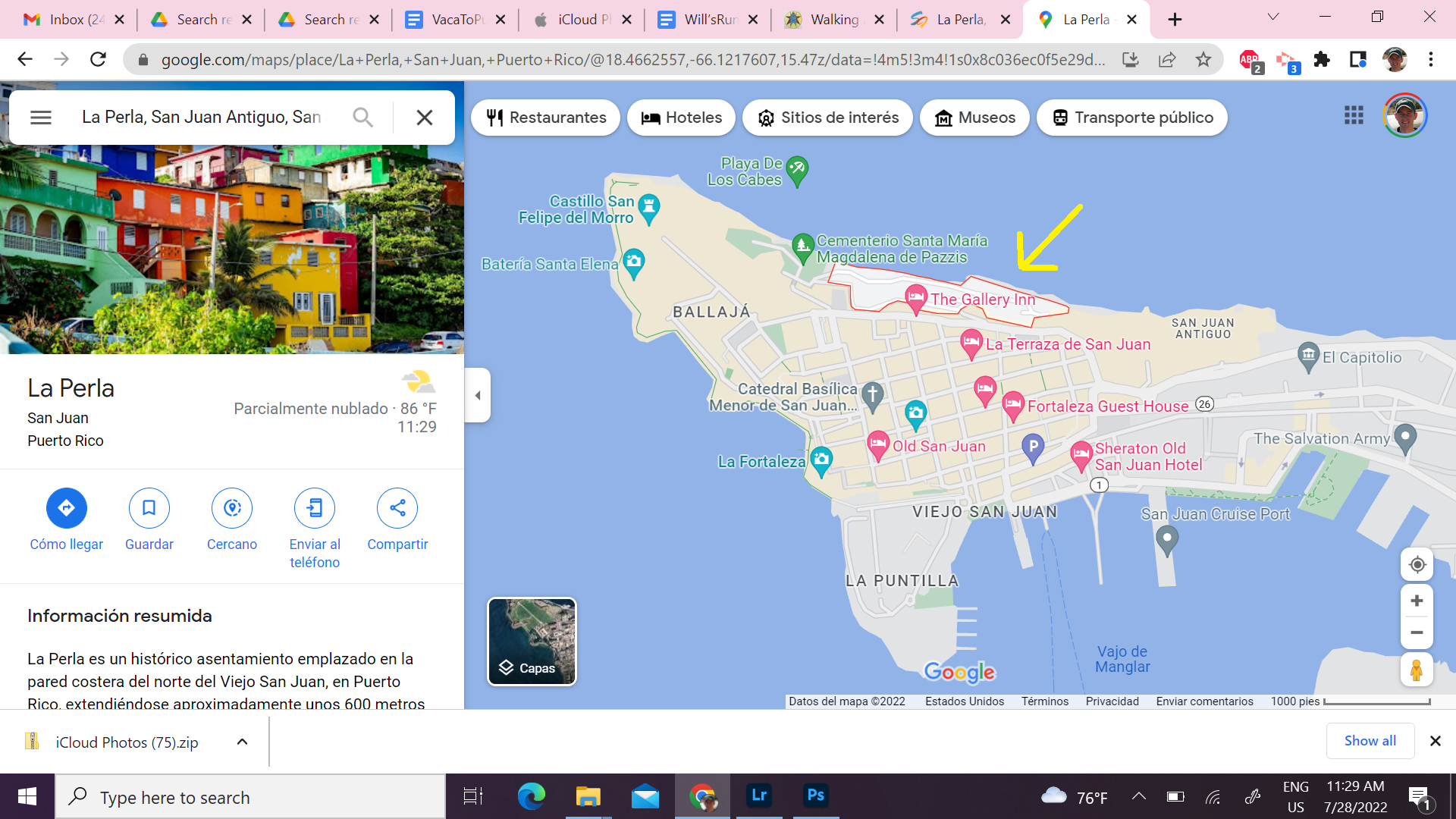This screenshot has width=1456, height=819.
Task: Filter map by Museos
Action: click(974, 118)
